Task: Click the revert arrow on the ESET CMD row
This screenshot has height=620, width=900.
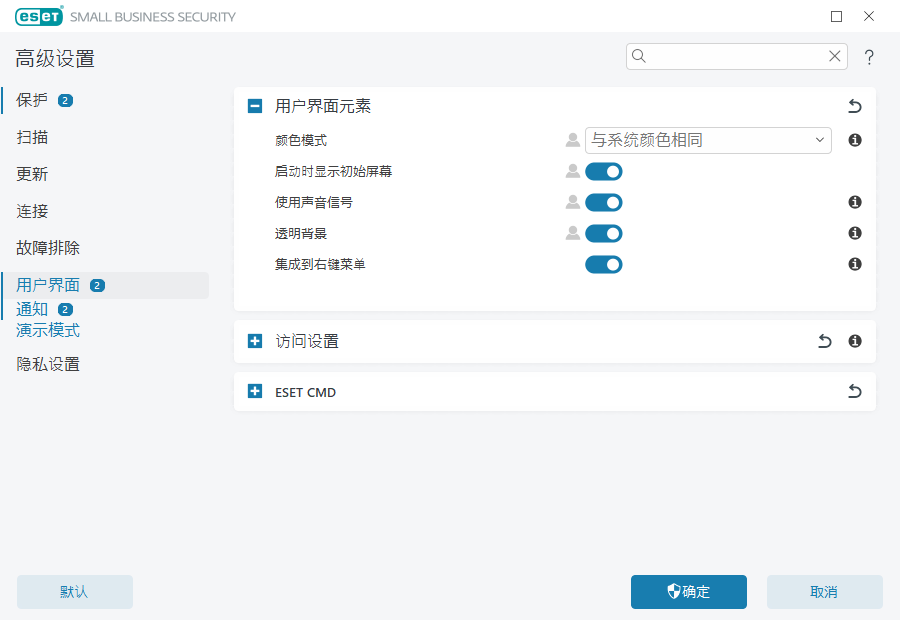Action: point(854,391)
